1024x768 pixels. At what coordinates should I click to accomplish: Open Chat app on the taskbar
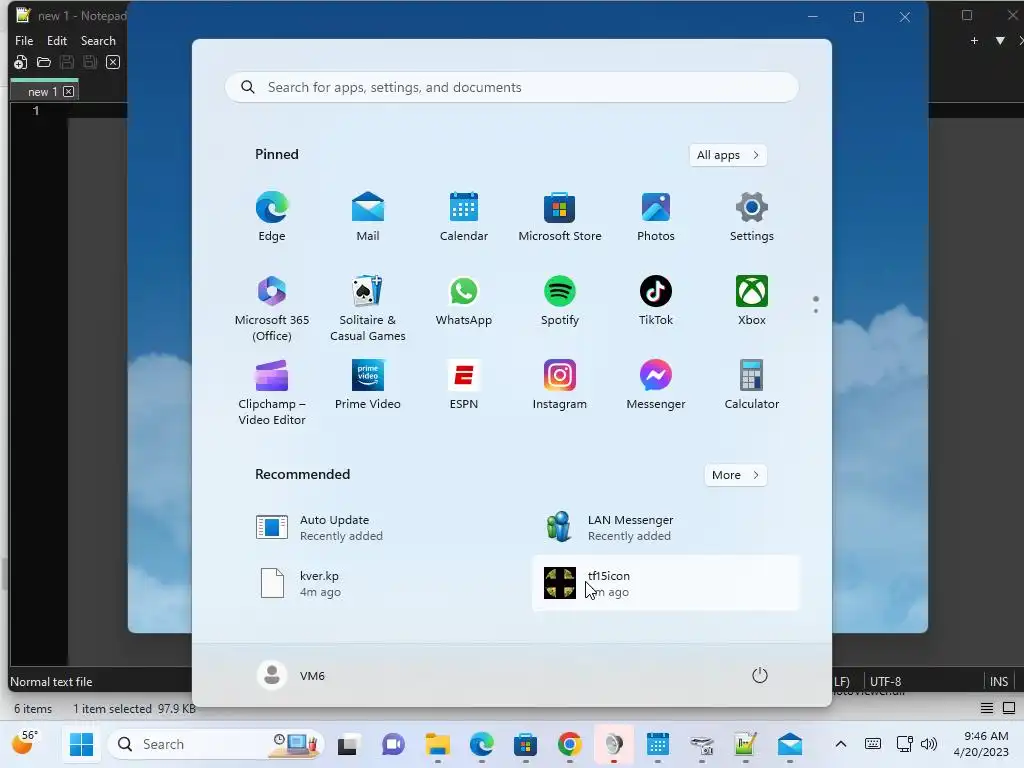[x=393, y=744]
